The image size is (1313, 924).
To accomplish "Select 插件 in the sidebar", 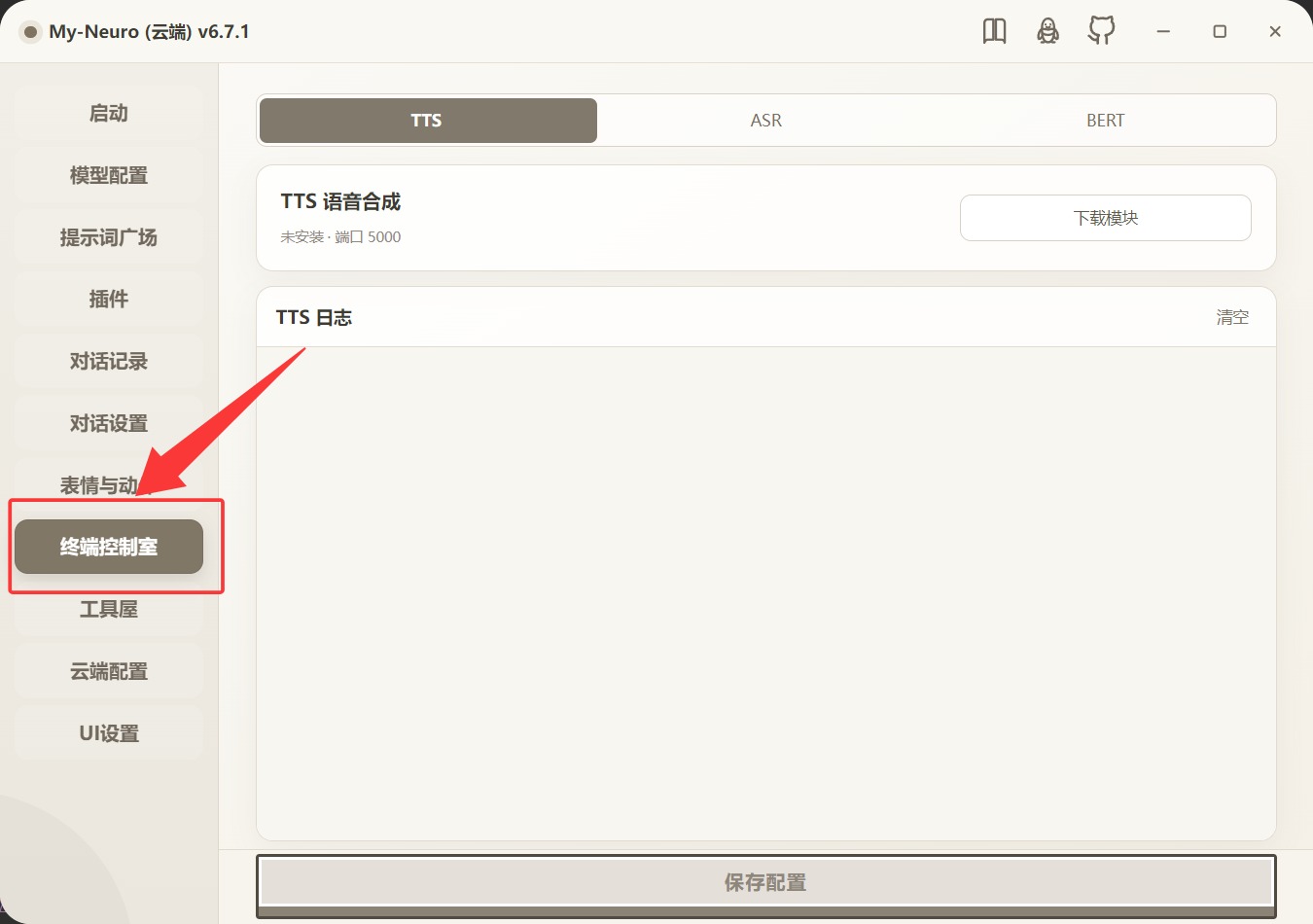I will [x=109, y=299].
